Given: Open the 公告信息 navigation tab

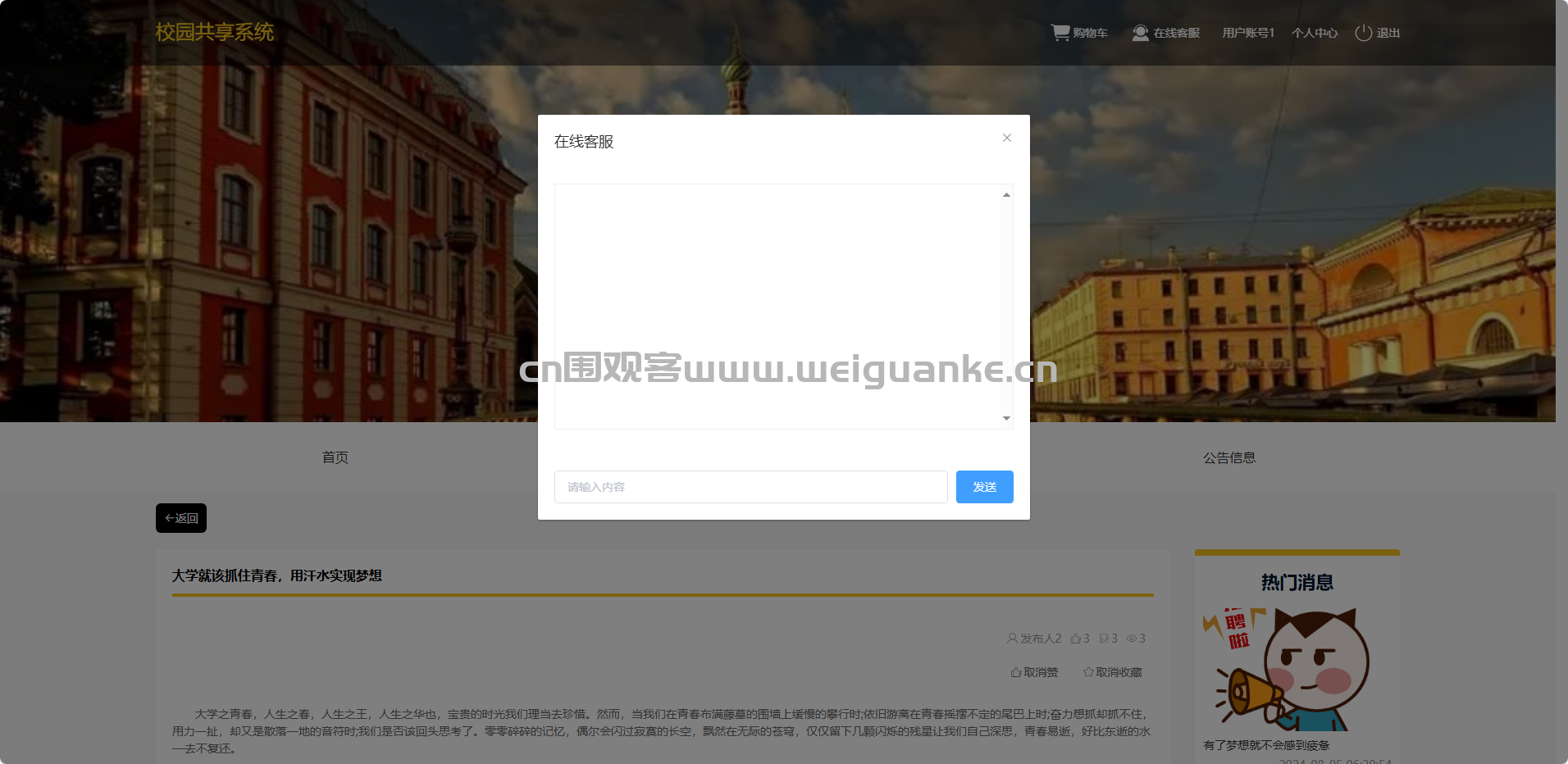Looking at the screenshot, I should (x=1228, y=457).
